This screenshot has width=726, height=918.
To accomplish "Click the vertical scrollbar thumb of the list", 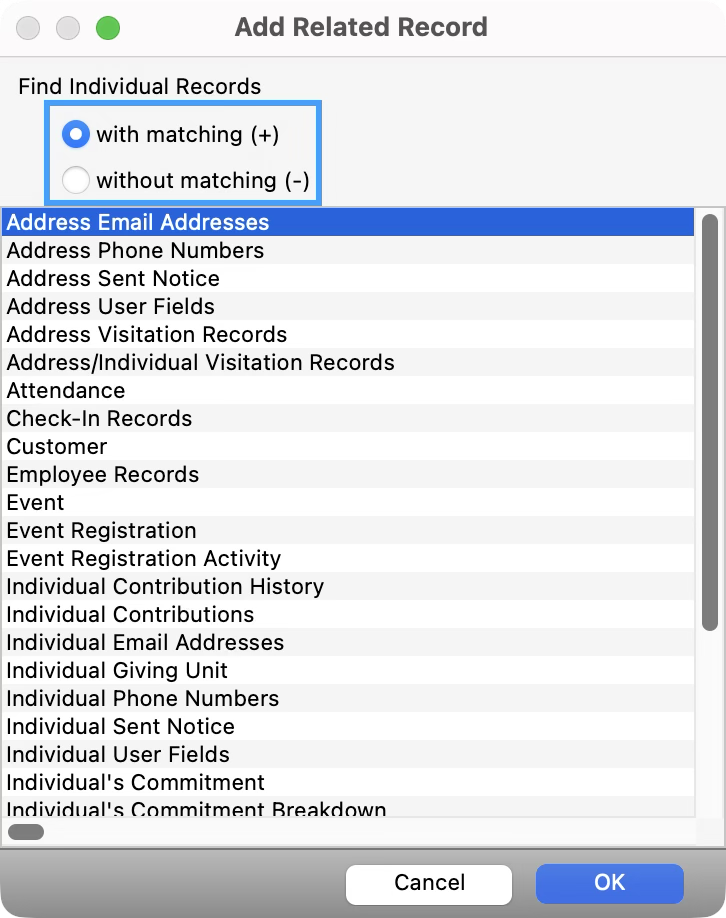I will (x=710, y=422).
